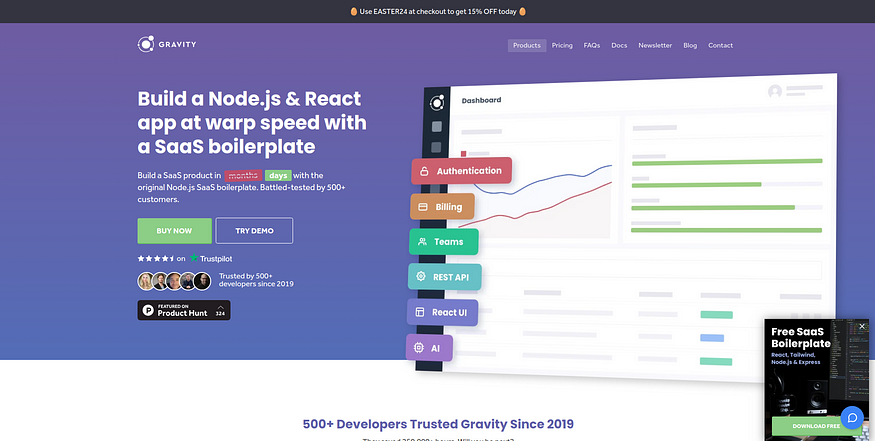Image resolution: width=875 pixels, height=441 pixels.
Task: Click the user avatar in dashboard mockup
Action: (x=775, y=92)
